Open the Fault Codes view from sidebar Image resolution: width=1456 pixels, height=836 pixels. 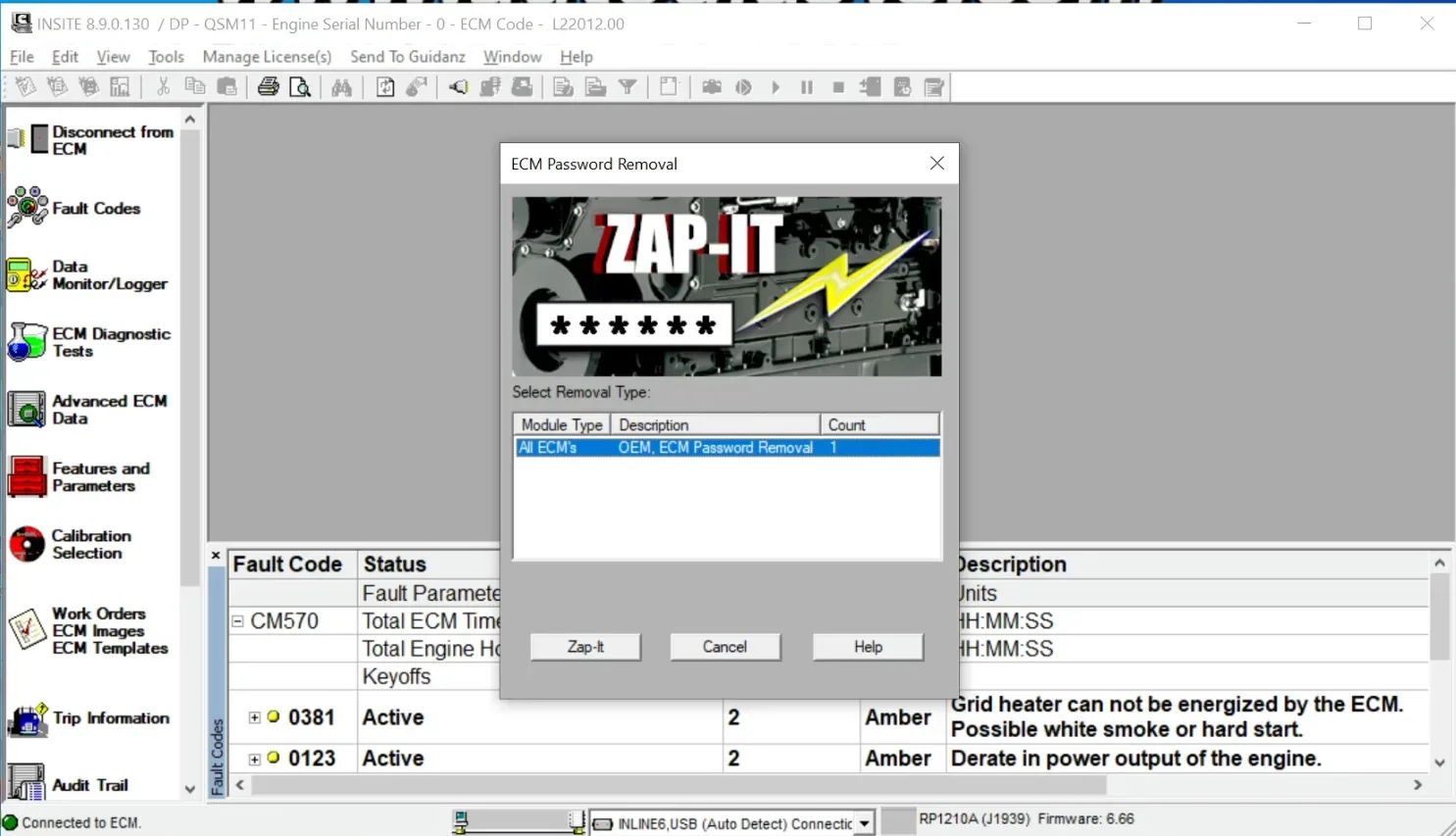(x=75, y=208)
